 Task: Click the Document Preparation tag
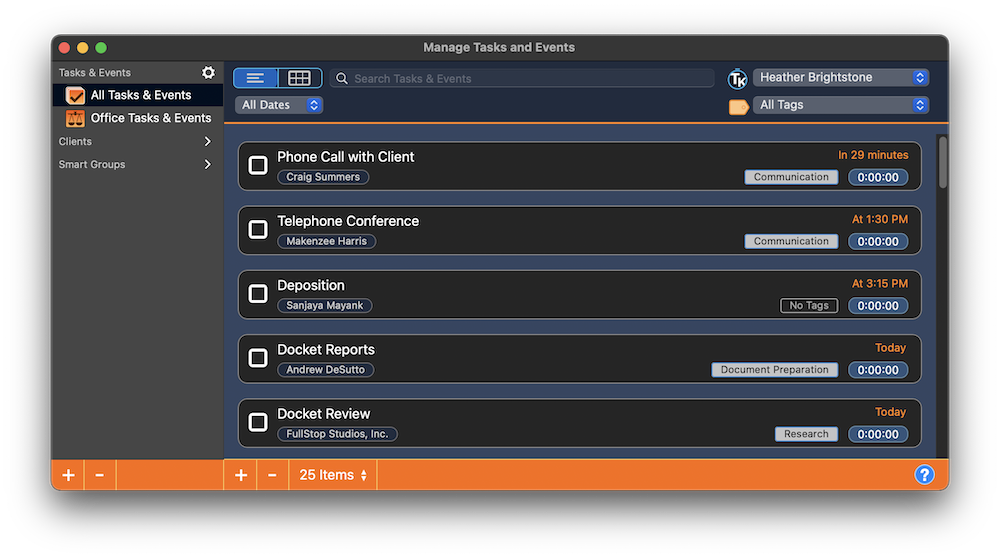click(x=774, y=370)
